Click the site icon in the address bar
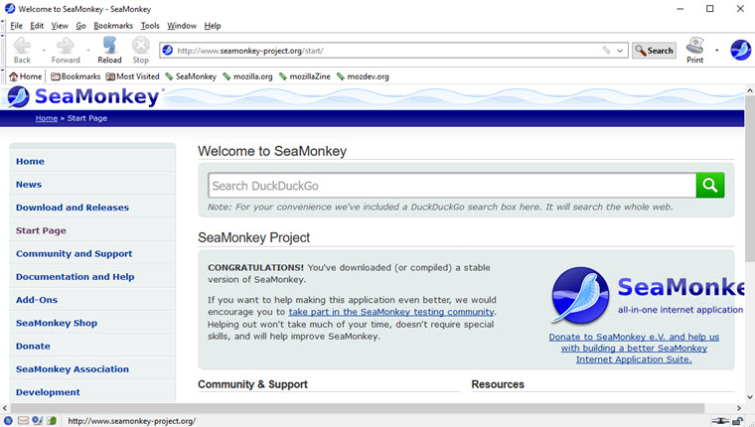This screenshot has height=427, width=755. point(168,50)
